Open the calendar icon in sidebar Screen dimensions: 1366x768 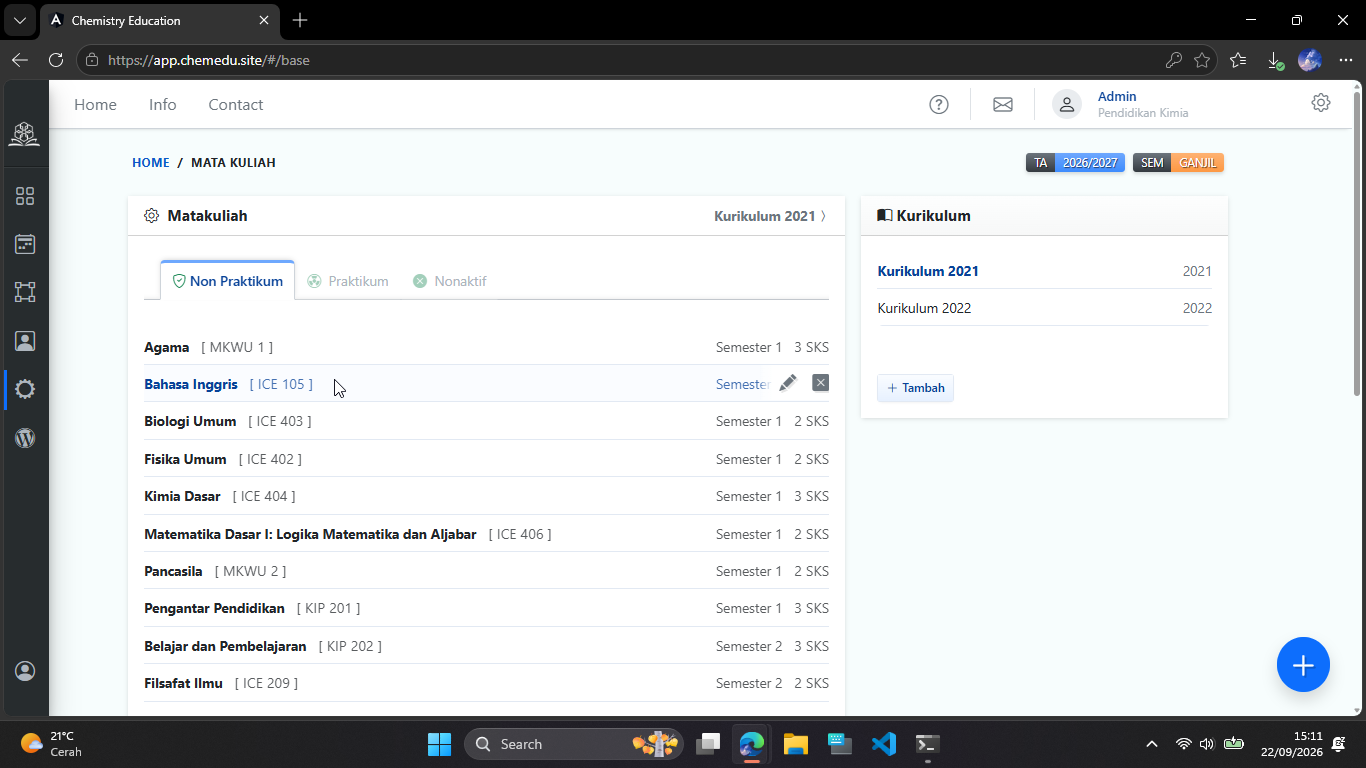(x=25, y=244)
